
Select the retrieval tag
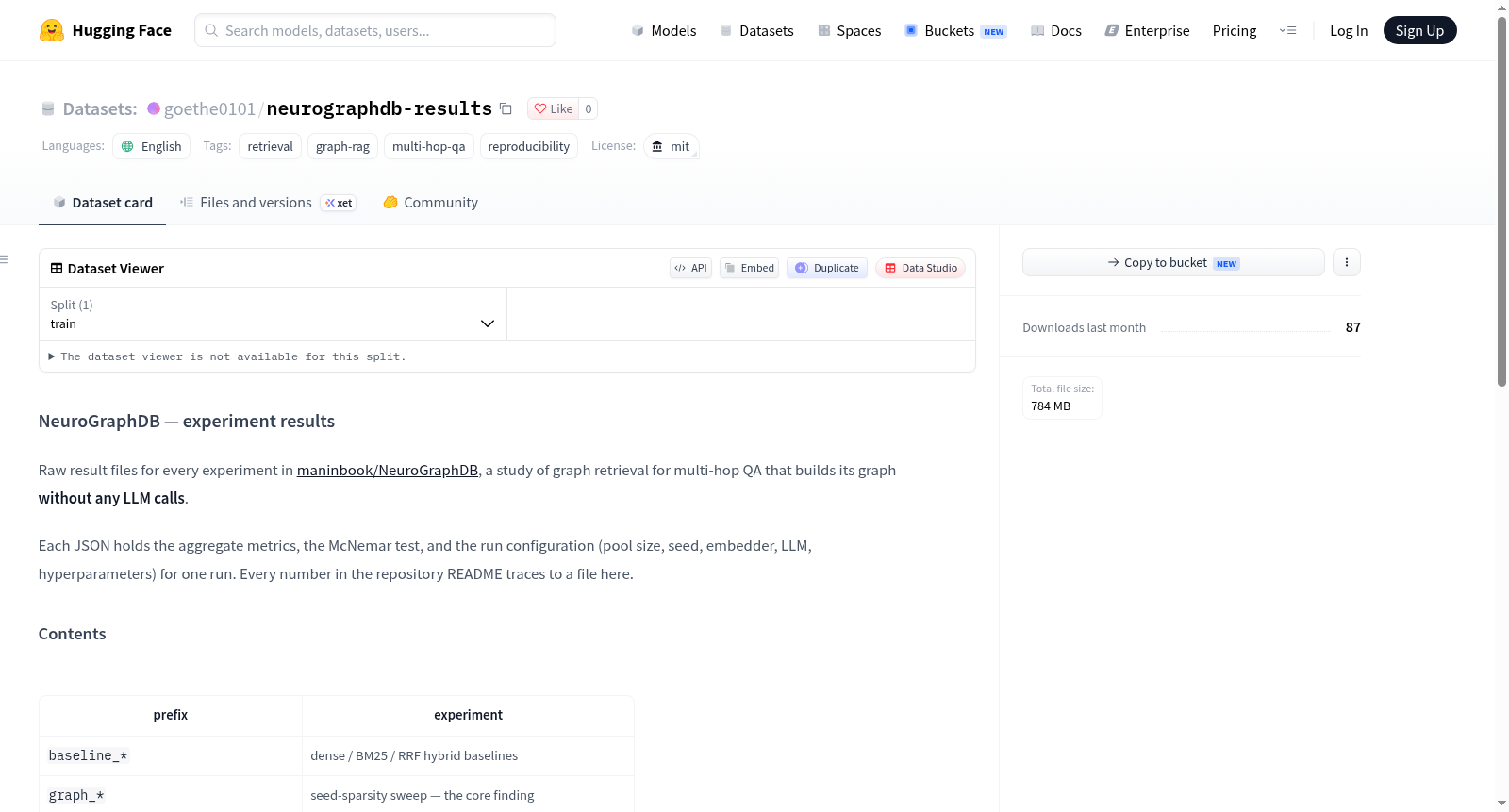[271, 146]
